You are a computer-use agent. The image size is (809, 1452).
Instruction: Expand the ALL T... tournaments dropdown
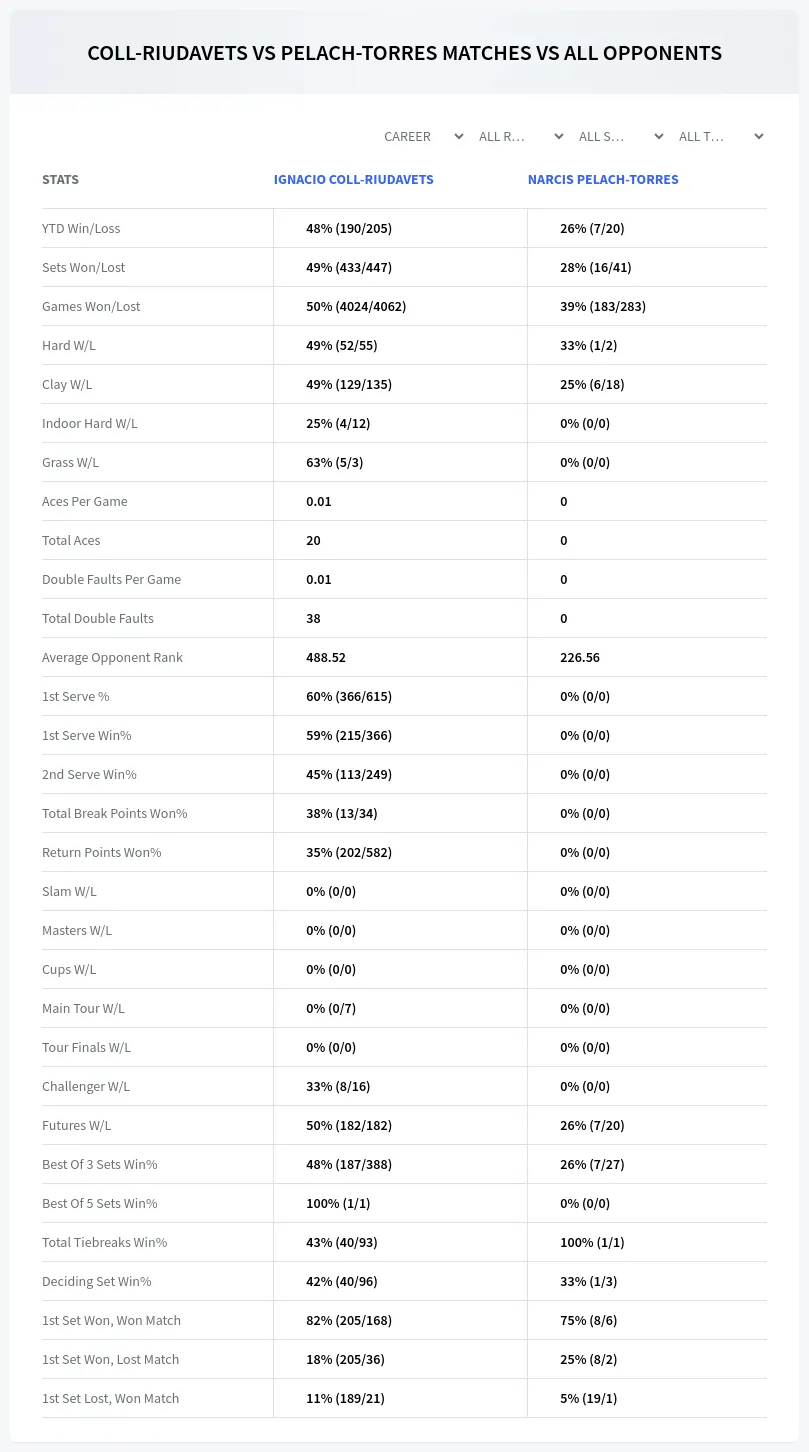pos(721,136)
